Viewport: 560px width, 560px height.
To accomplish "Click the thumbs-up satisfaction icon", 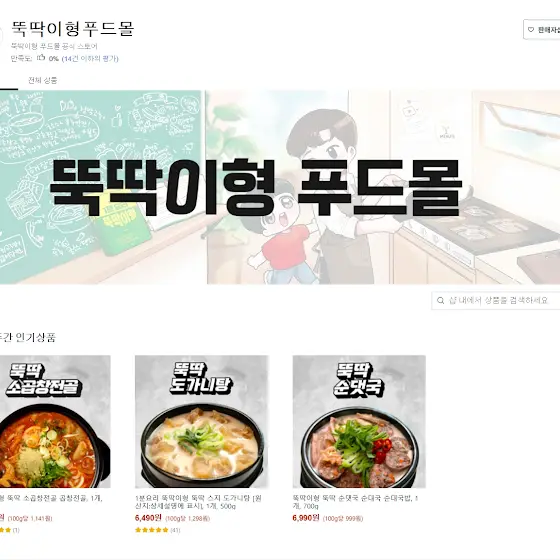I will point(41,58).
